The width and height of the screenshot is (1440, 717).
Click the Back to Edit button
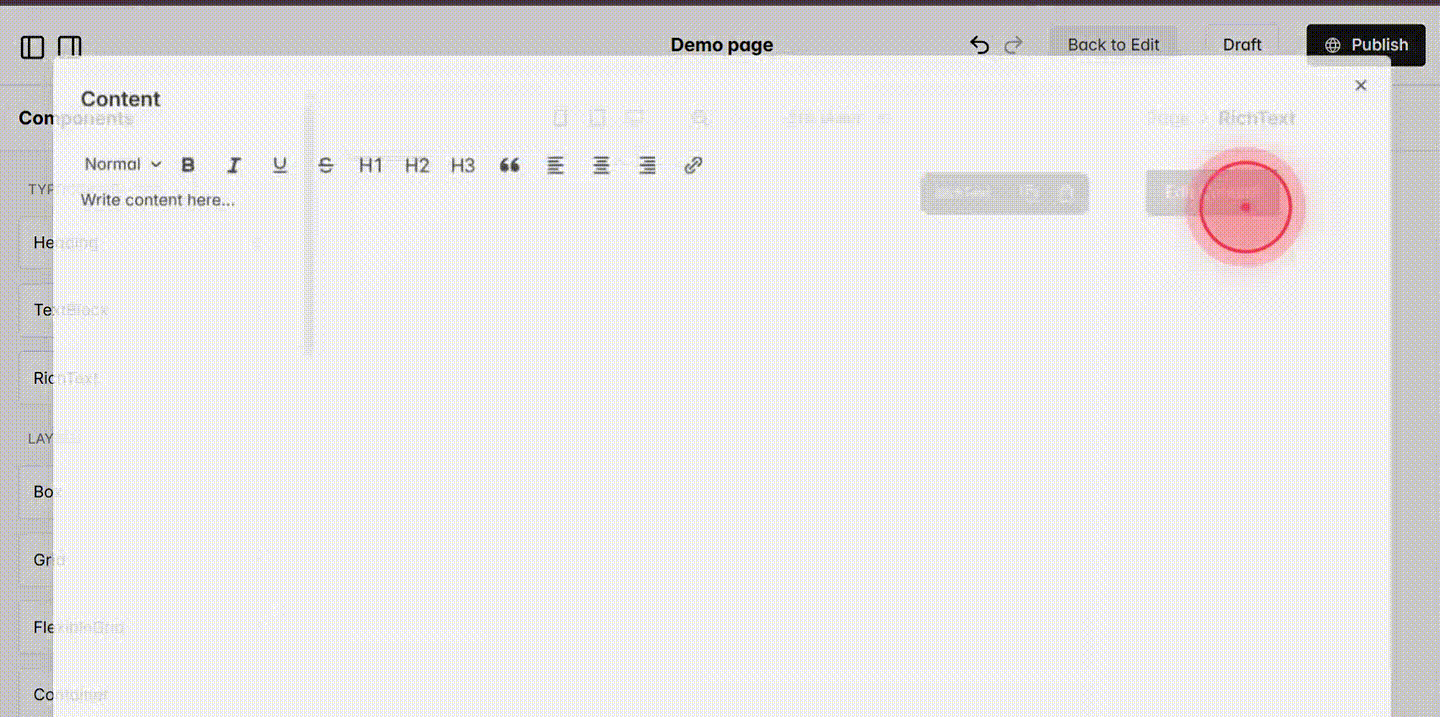coord(1113,44)
